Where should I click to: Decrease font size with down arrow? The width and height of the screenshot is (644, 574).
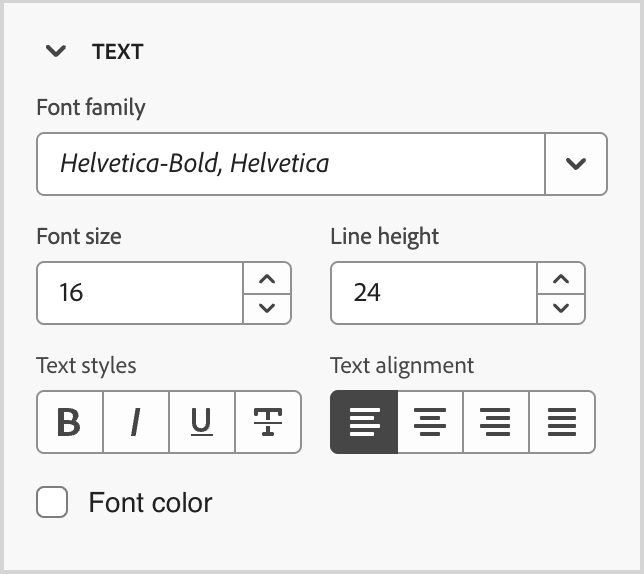(x=267, y=307)
